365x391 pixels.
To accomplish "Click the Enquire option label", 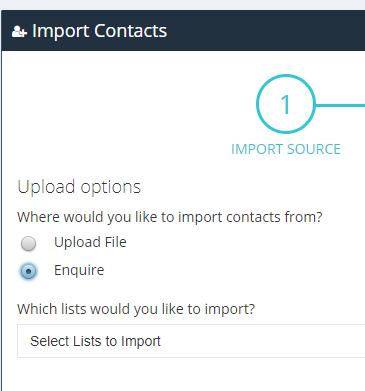I will (x=79, y=270).
